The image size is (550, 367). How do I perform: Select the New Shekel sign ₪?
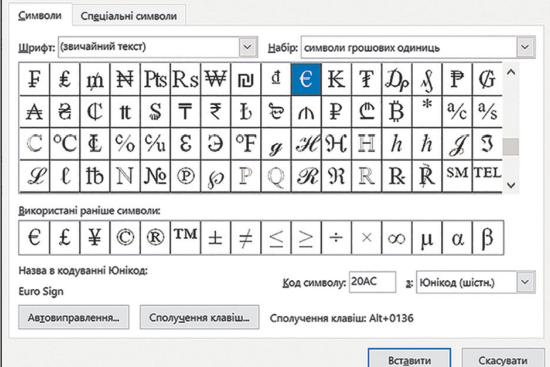246,79
